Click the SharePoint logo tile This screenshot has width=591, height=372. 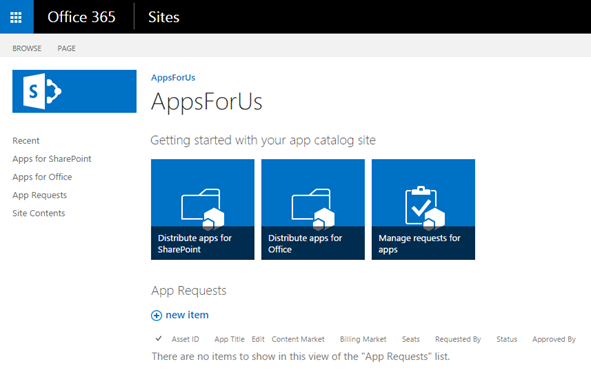click(74, 91)
